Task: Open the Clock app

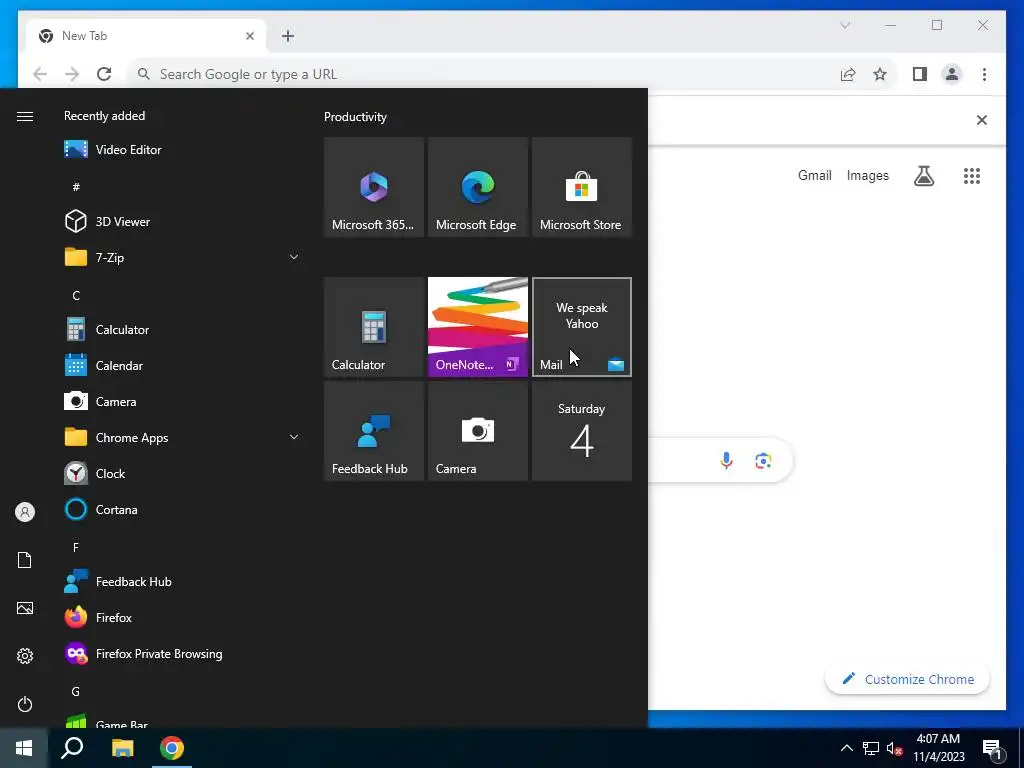Action: 181,473
